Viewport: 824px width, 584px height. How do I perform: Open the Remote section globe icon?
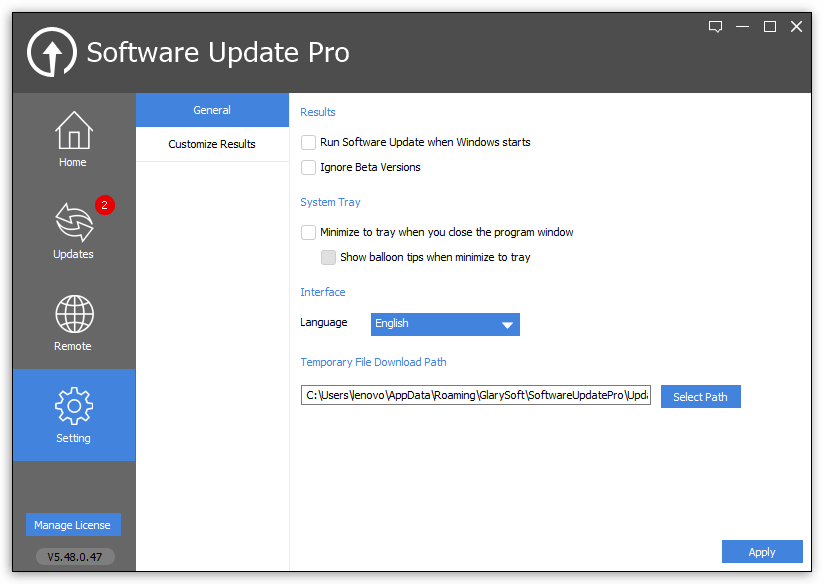pos(74,314)
